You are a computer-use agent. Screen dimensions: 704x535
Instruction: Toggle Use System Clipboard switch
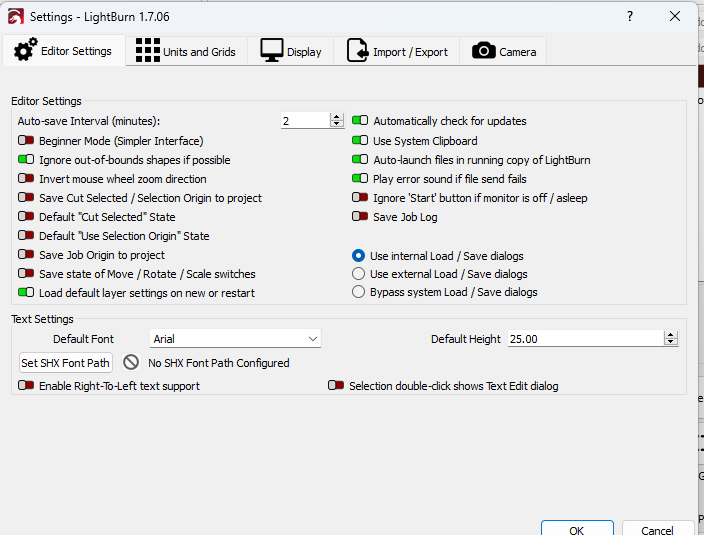pyautogui.click(x=360, y=140)
